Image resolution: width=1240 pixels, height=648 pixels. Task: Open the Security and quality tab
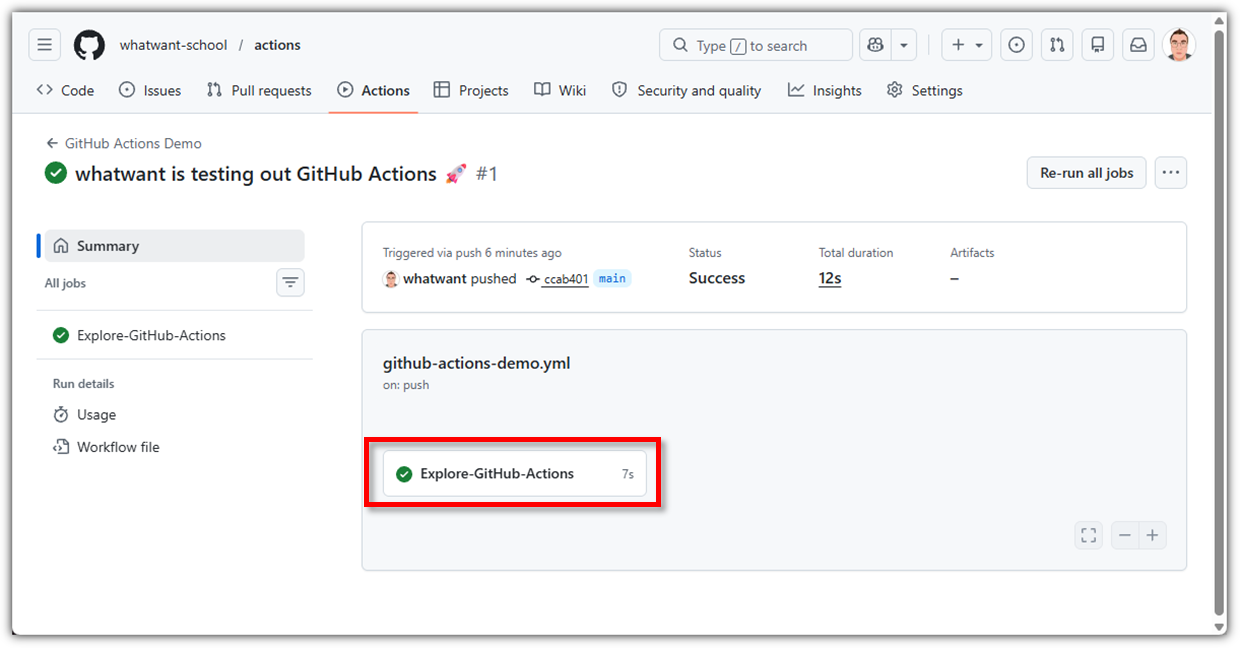pos(686,90)
